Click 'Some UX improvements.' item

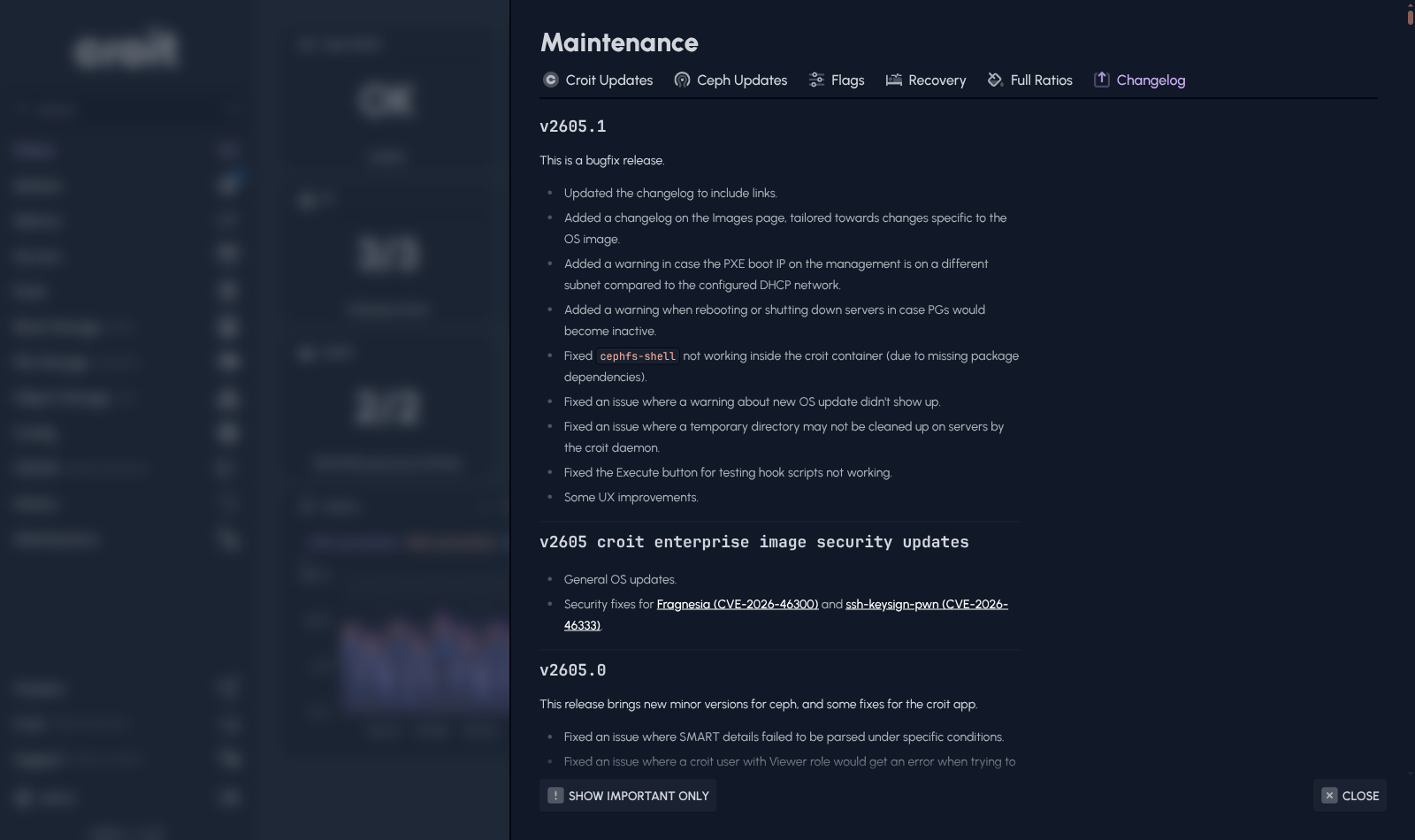pyautogui.click(x=631, y=497)
